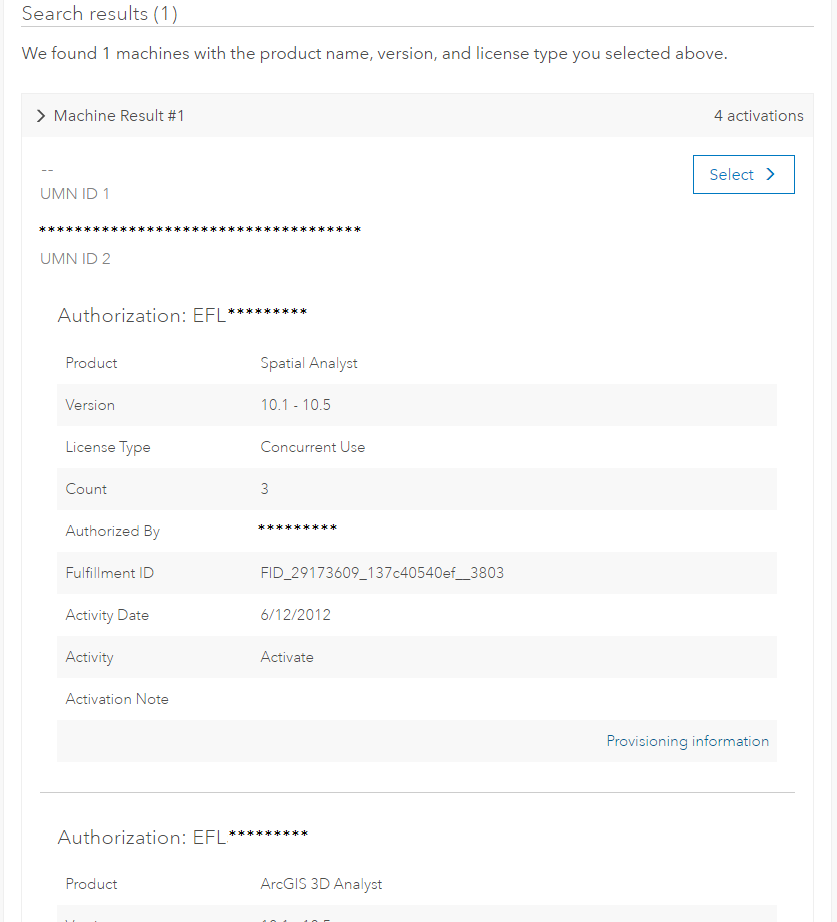This screenshot has width=837, height=922.
Task: Click the 4 activations label
Action: click(759, 116)
